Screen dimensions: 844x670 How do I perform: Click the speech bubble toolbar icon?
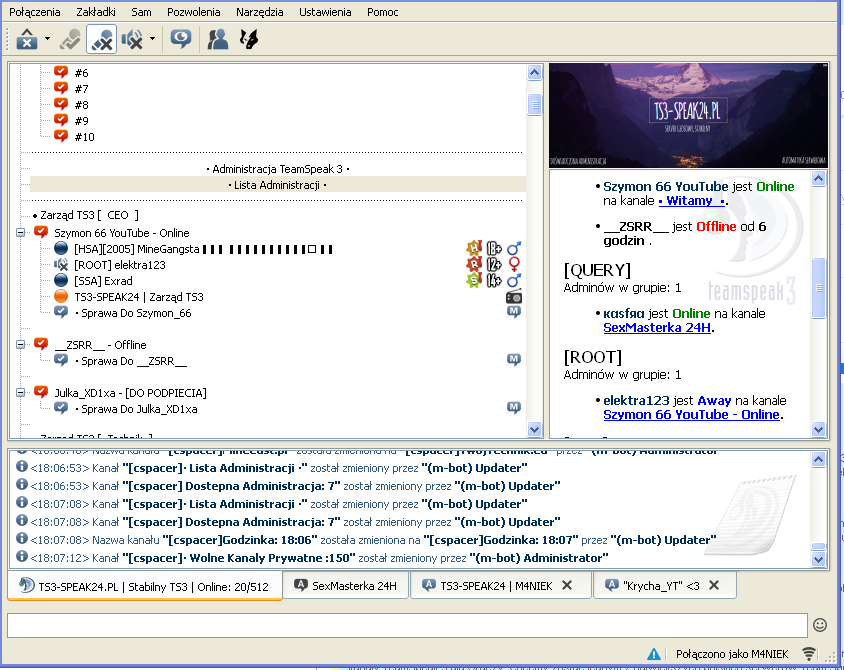(180, 40)
